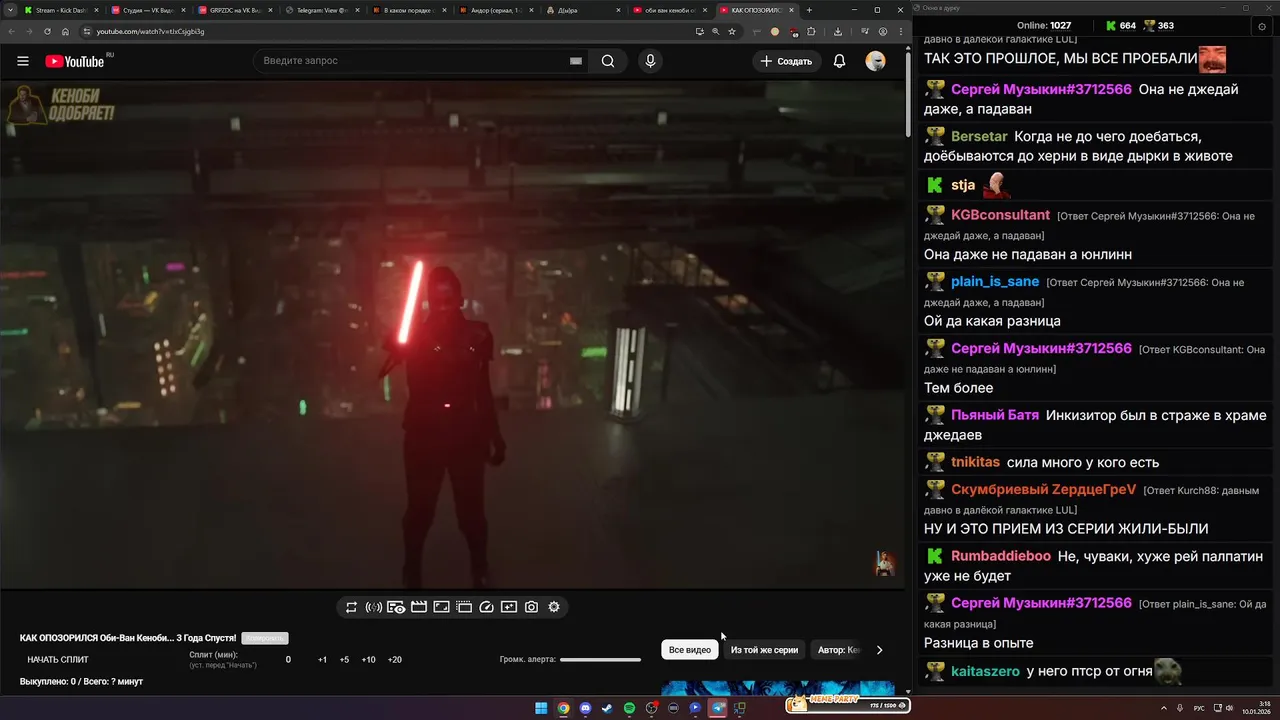Switch to 'Telegram: View' tab
This screenshot has width=1280, height=720.
tap(321, 10)
